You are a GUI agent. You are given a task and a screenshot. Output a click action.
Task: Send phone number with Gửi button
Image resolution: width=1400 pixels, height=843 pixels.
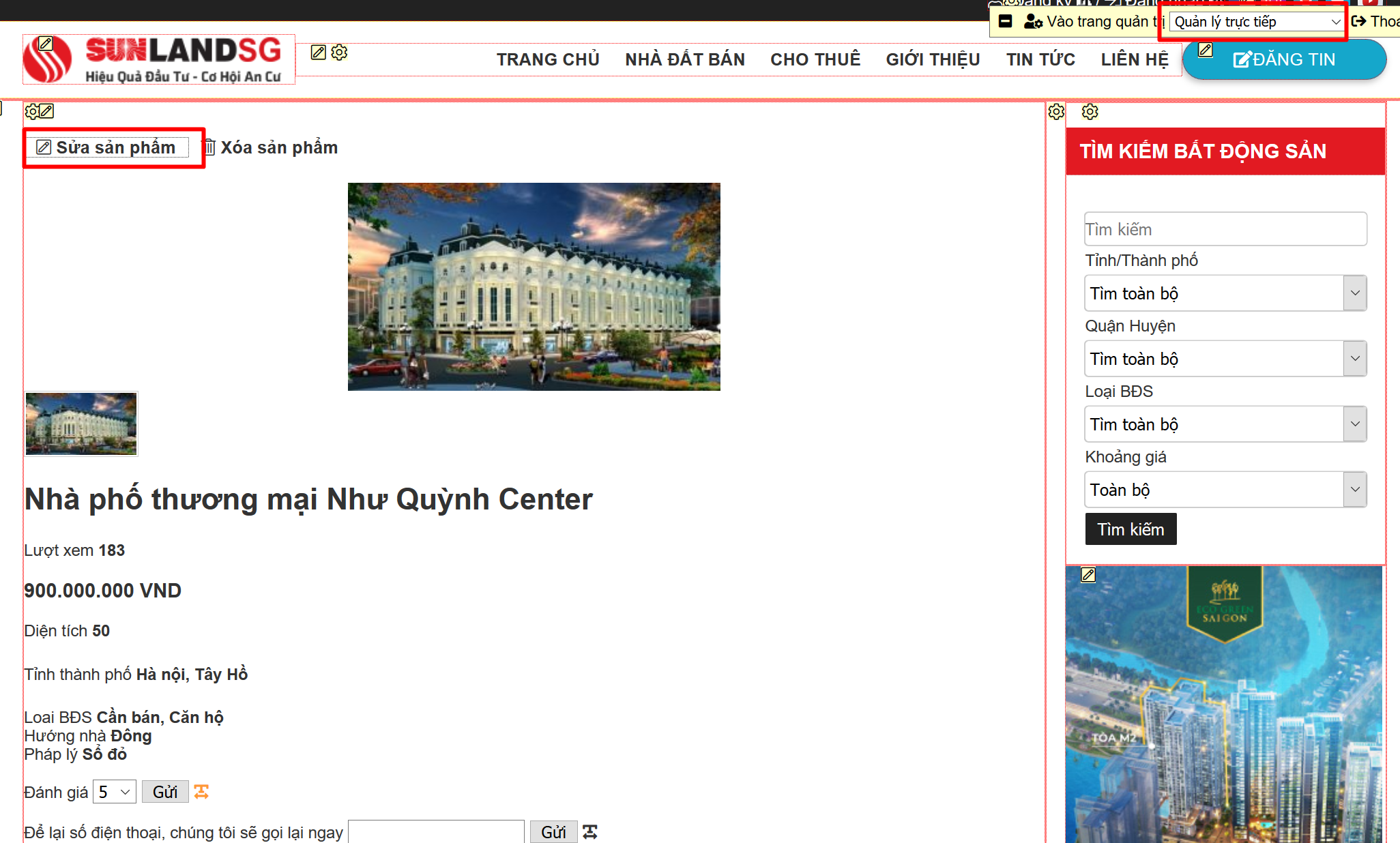(x=553, y=832)
